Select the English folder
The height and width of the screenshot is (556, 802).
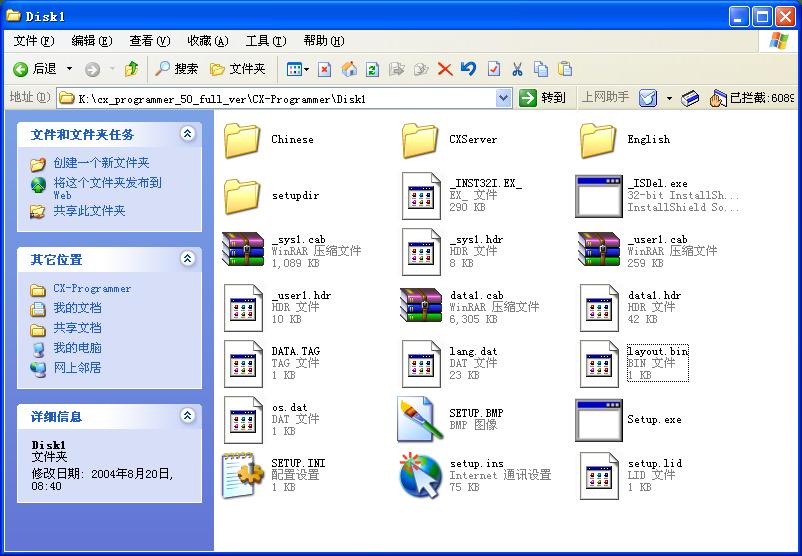tap(626, 140)
